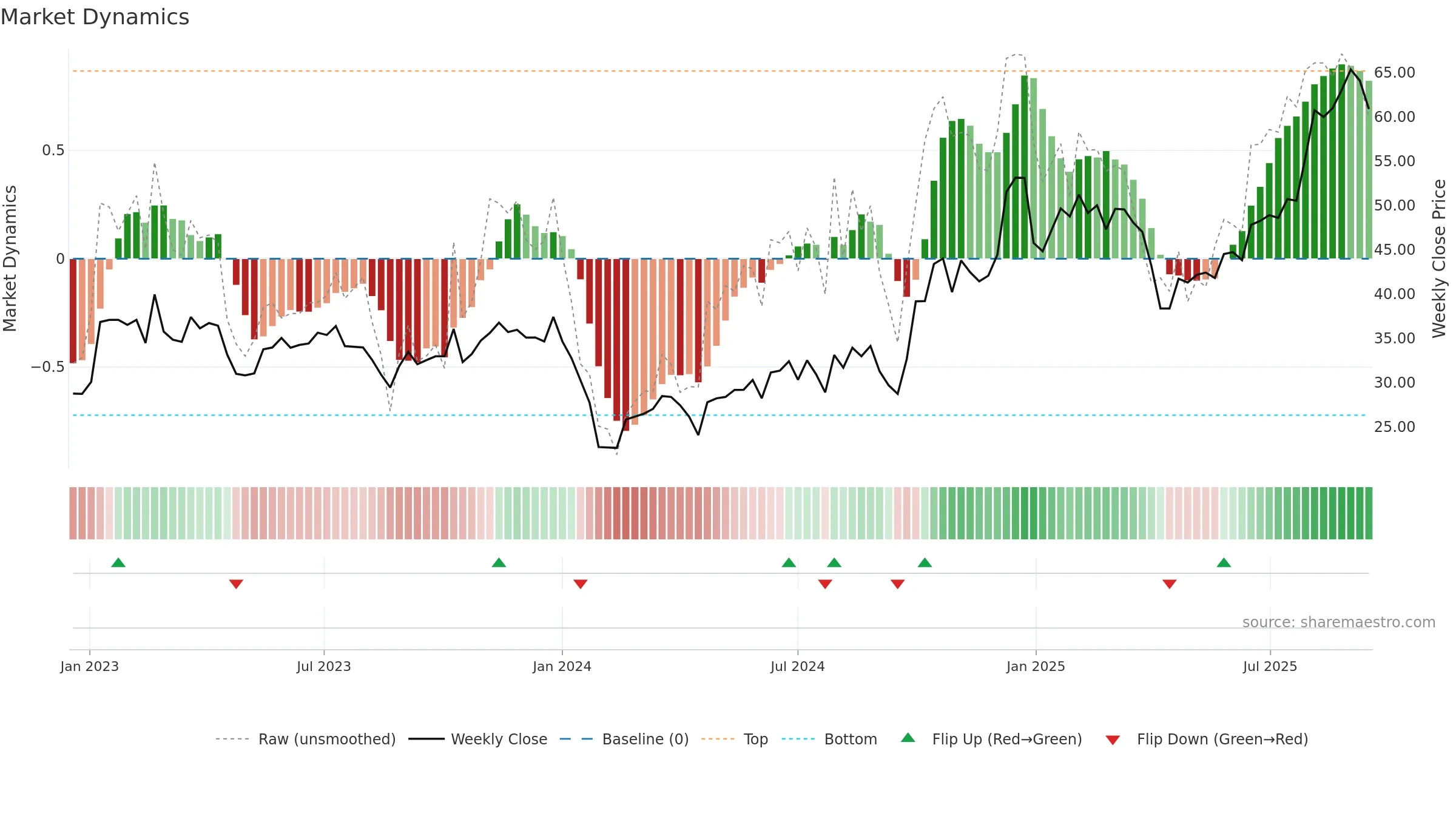Image resolution: width=1456 pixels, height=819 pixels.
Task: Click the 45.00 price axis tick
Action: pyautogui.click(x=1395, y=249)
